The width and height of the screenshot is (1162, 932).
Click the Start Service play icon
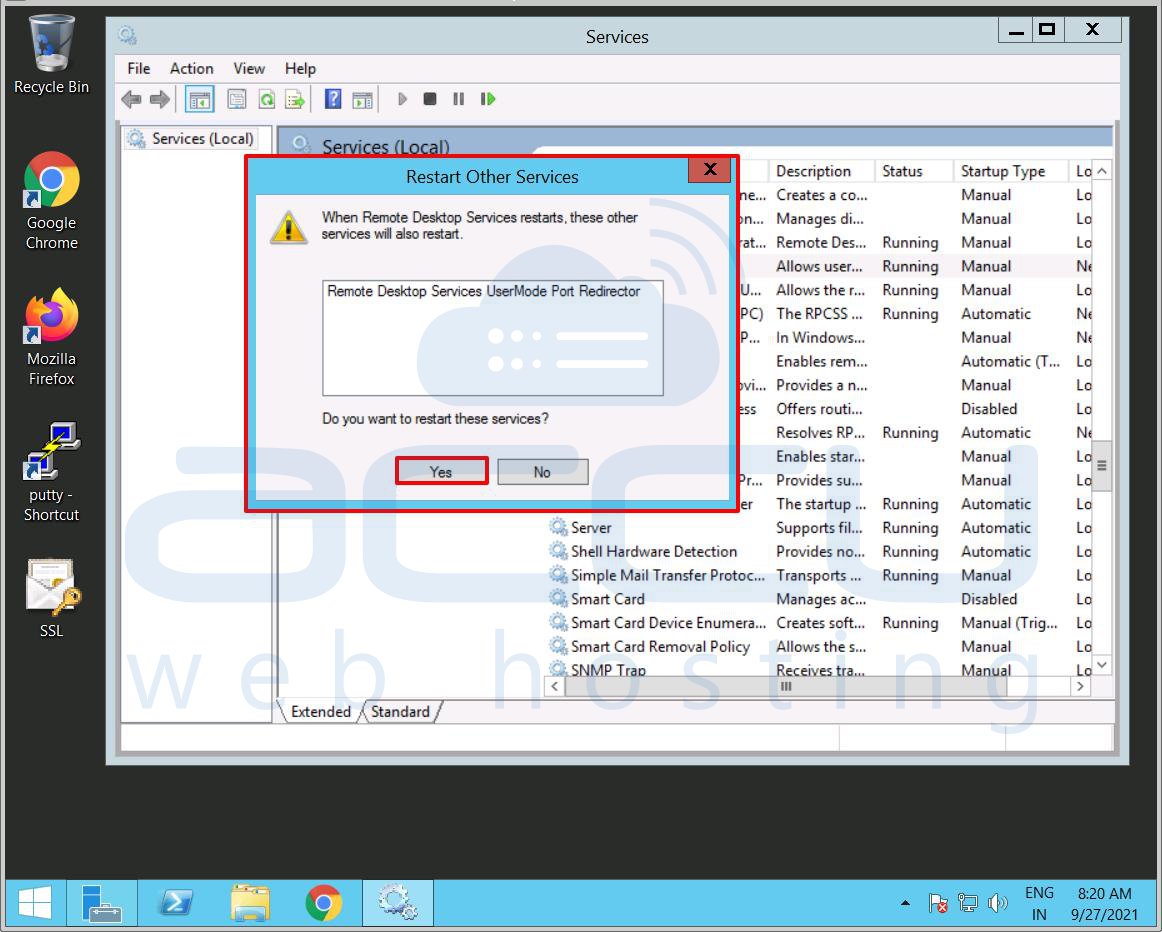(x=402, y=99)
